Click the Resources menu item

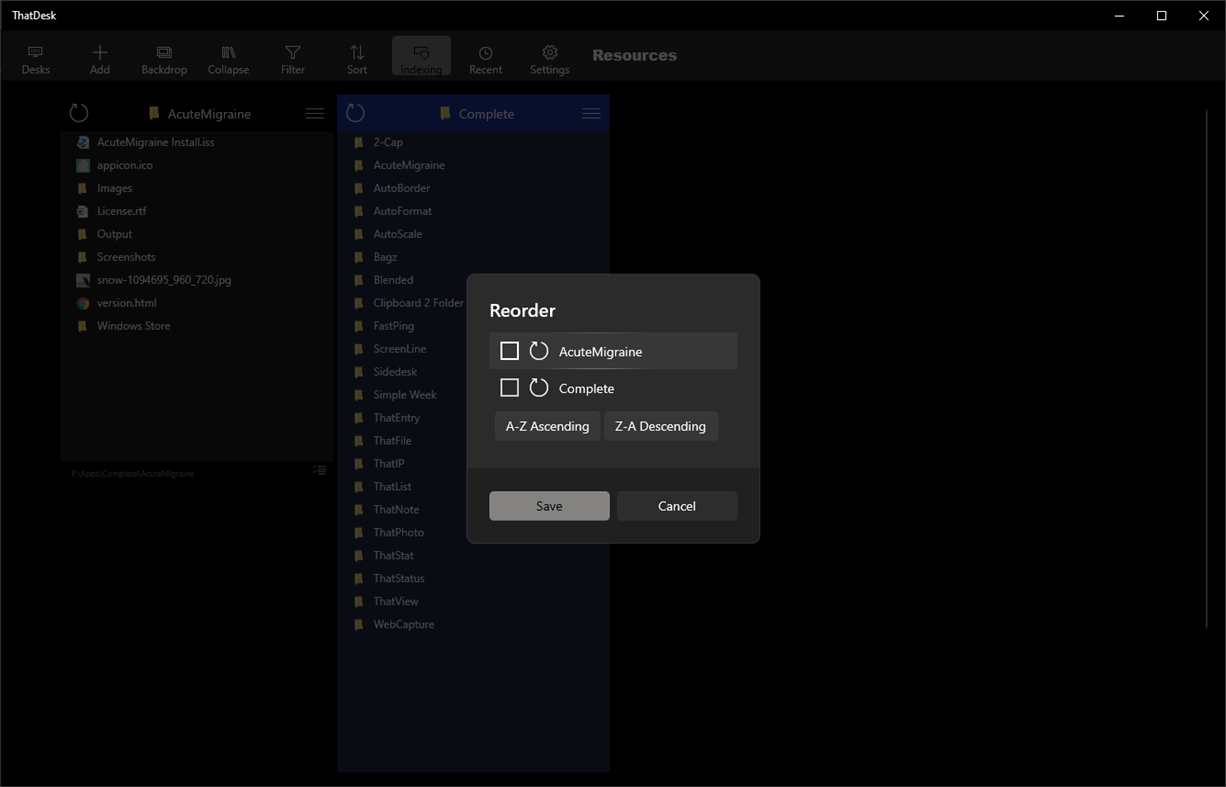(634, 55)
